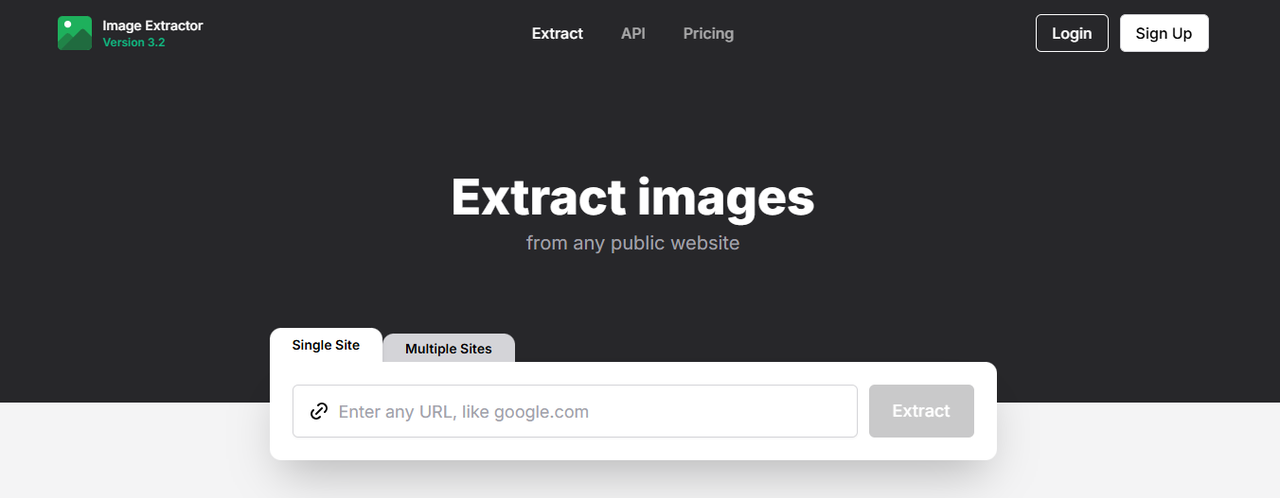This screenshot has width=1280, height=498.
Task: Focus the Enter any URL input field
Action: [x=590, y=411]
